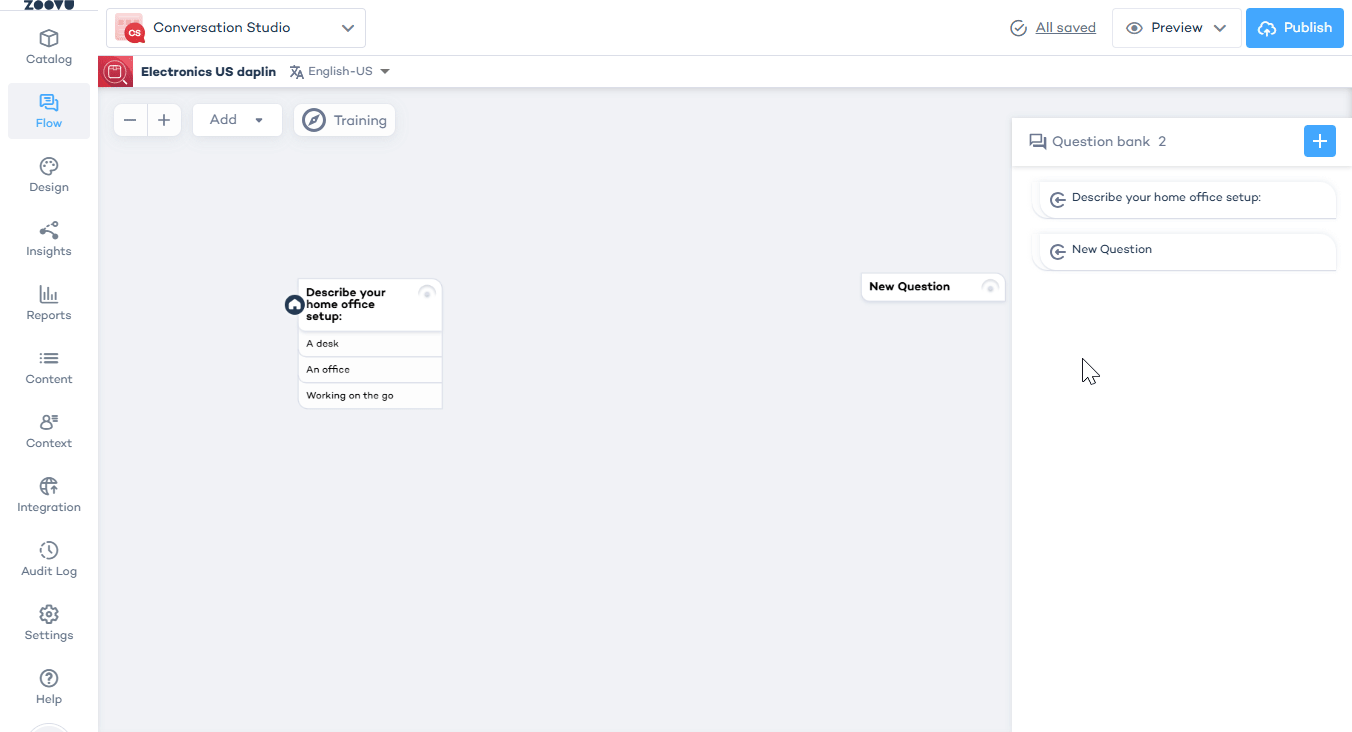Click the Integration globe icon
Image resolution: width=1352 pixels, height=732 pixels.
coord(49,487)
